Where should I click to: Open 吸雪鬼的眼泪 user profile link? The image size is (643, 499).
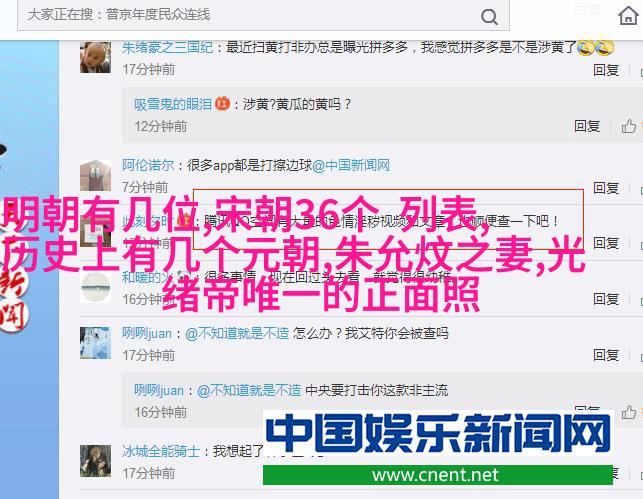coord(173,104)
